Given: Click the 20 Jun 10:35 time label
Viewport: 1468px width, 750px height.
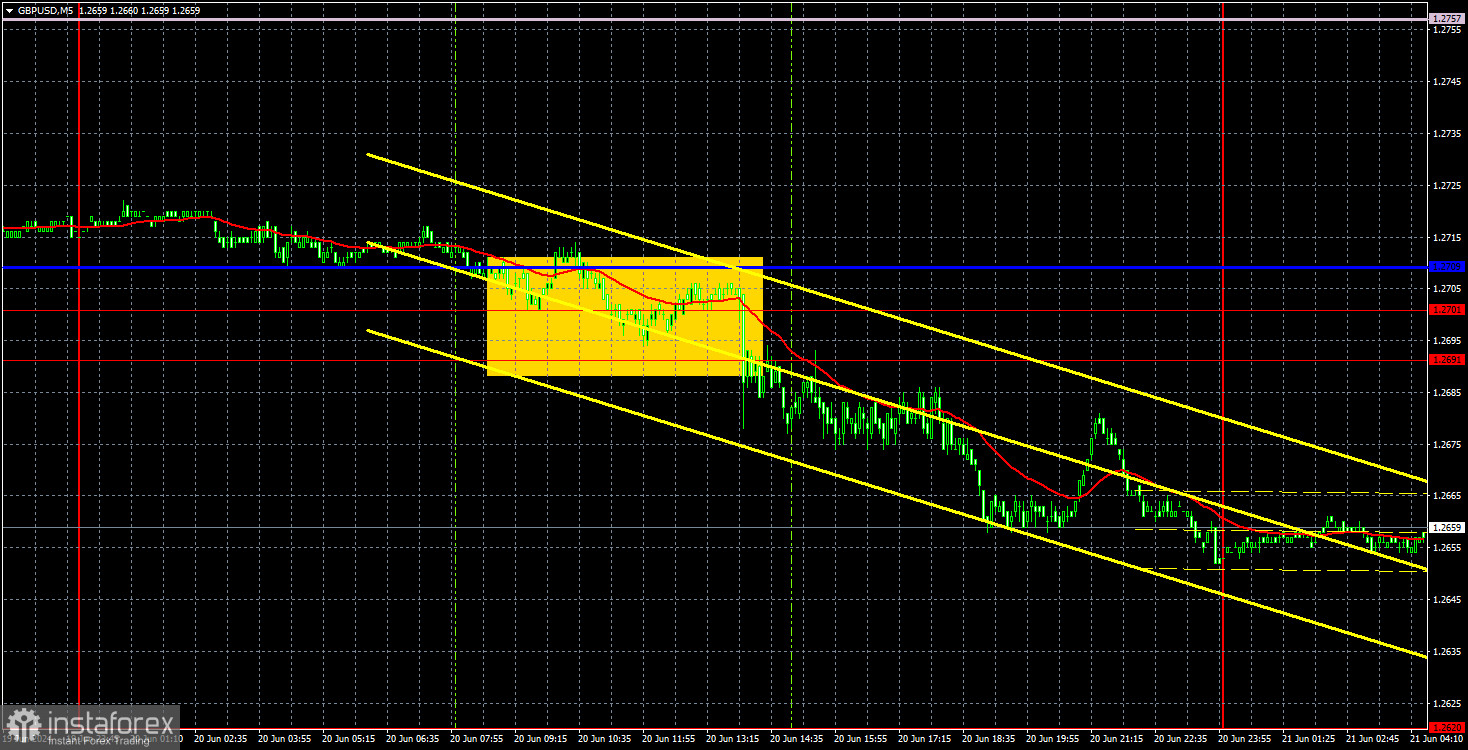Looking at the screenshot, I should pos(603,740).
